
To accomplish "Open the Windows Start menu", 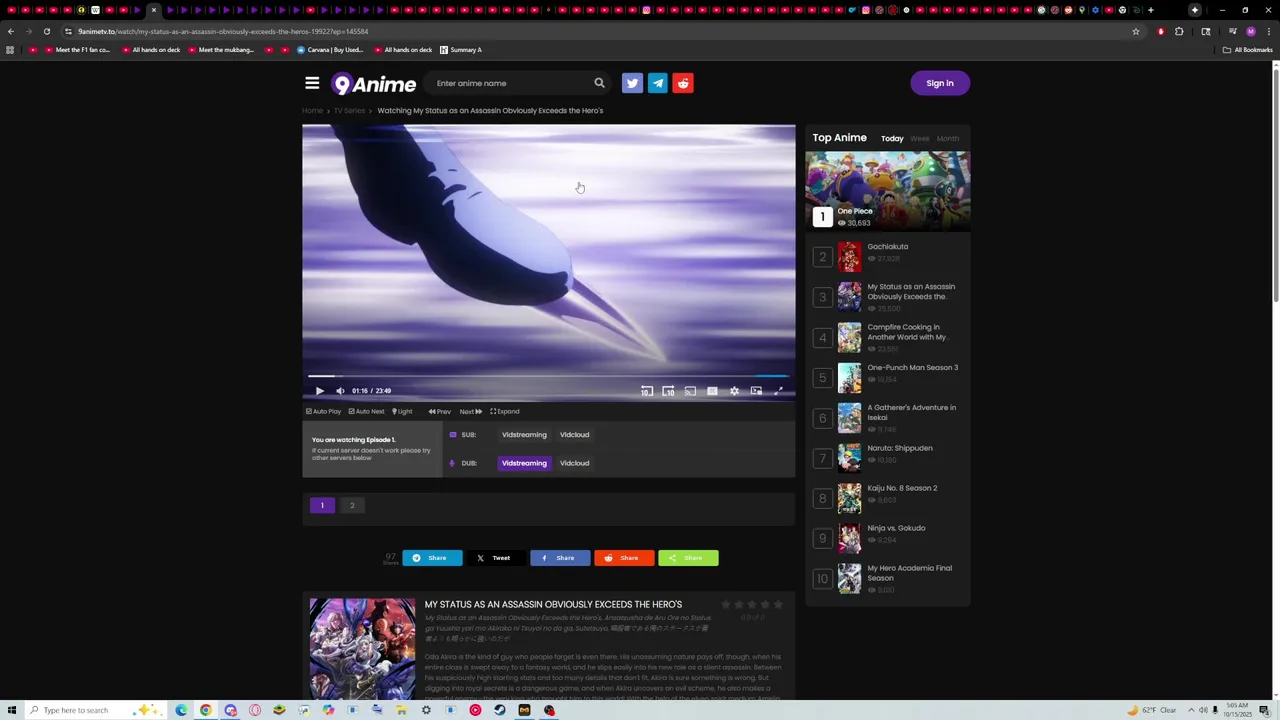I will pyautogui.click(x=11, y=710).
